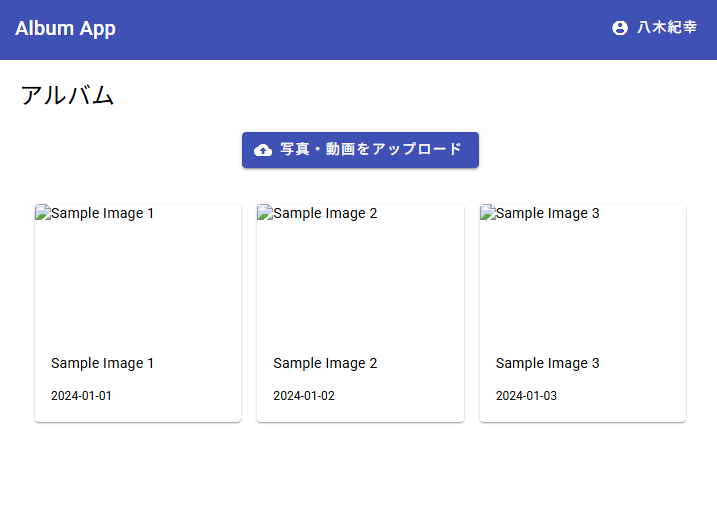717x508 pixels.
Task: Click broken image icon on first card
Action: pos(43,213)
